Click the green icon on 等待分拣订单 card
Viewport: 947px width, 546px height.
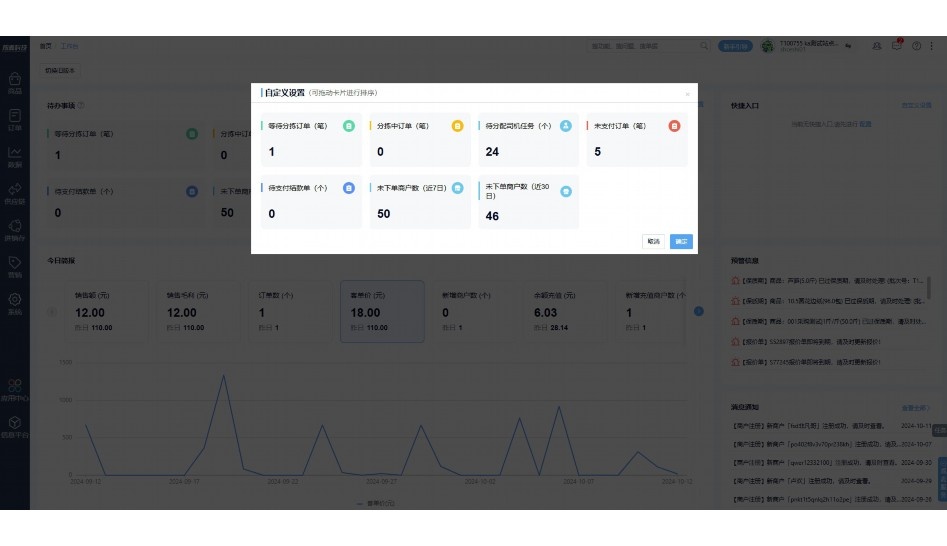pyautogui.click(x=348, y=126)
